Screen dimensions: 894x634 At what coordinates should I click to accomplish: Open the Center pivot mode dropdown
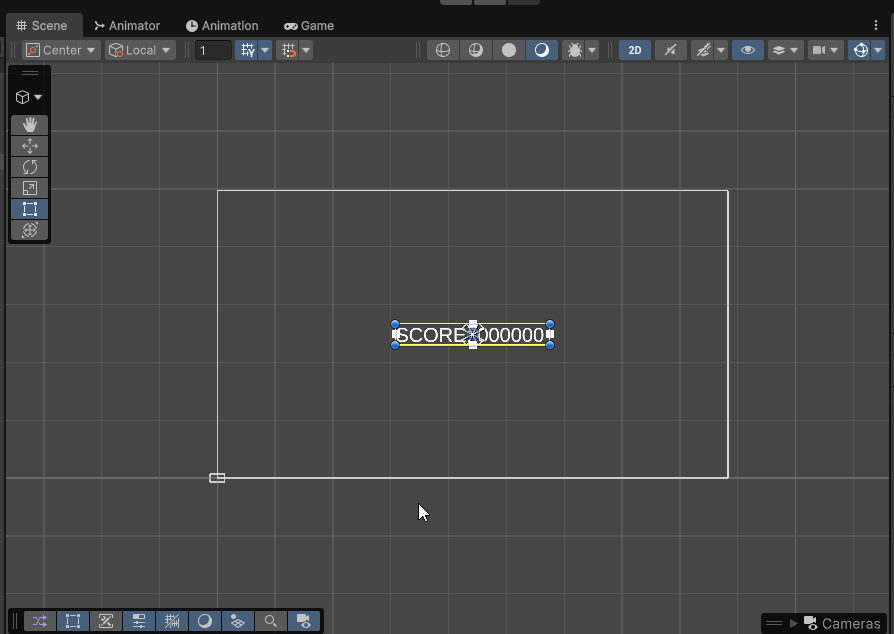(x=62, y=50)
